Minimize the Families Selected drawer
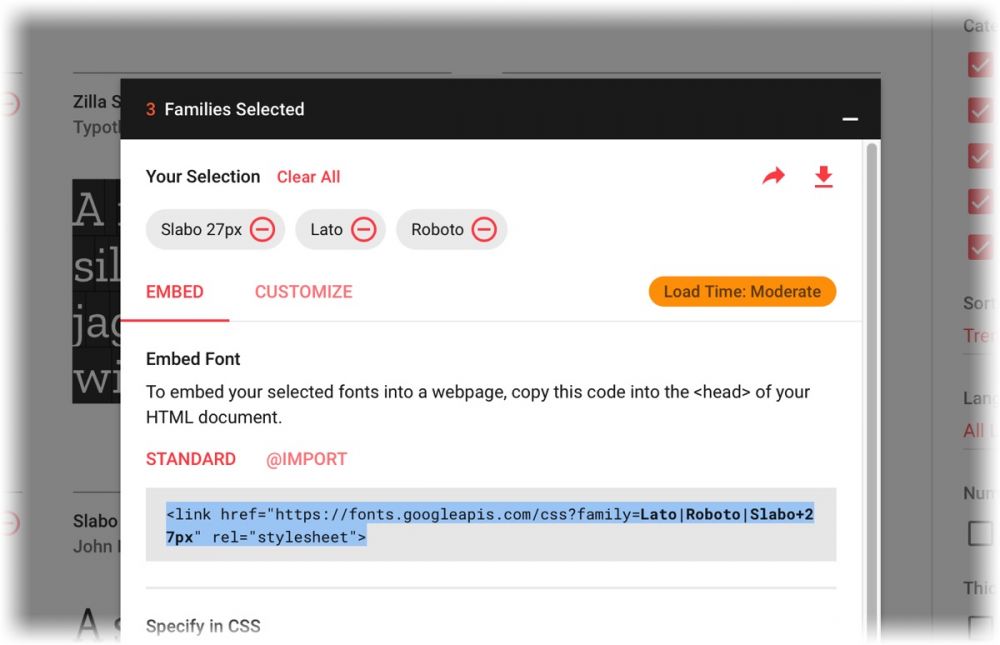Viewport: 1000px width, 645px height. point(849,119)
